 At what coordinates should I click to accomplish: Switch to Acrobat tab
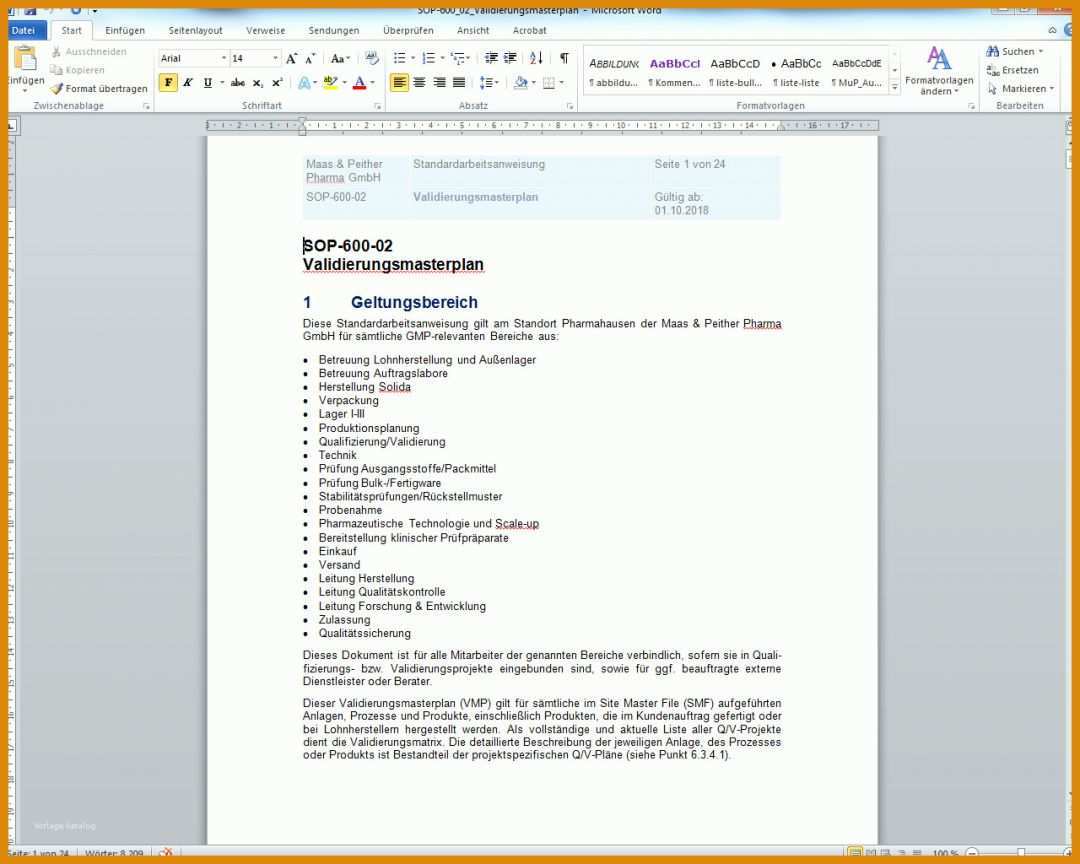click(x=529, y=30)
